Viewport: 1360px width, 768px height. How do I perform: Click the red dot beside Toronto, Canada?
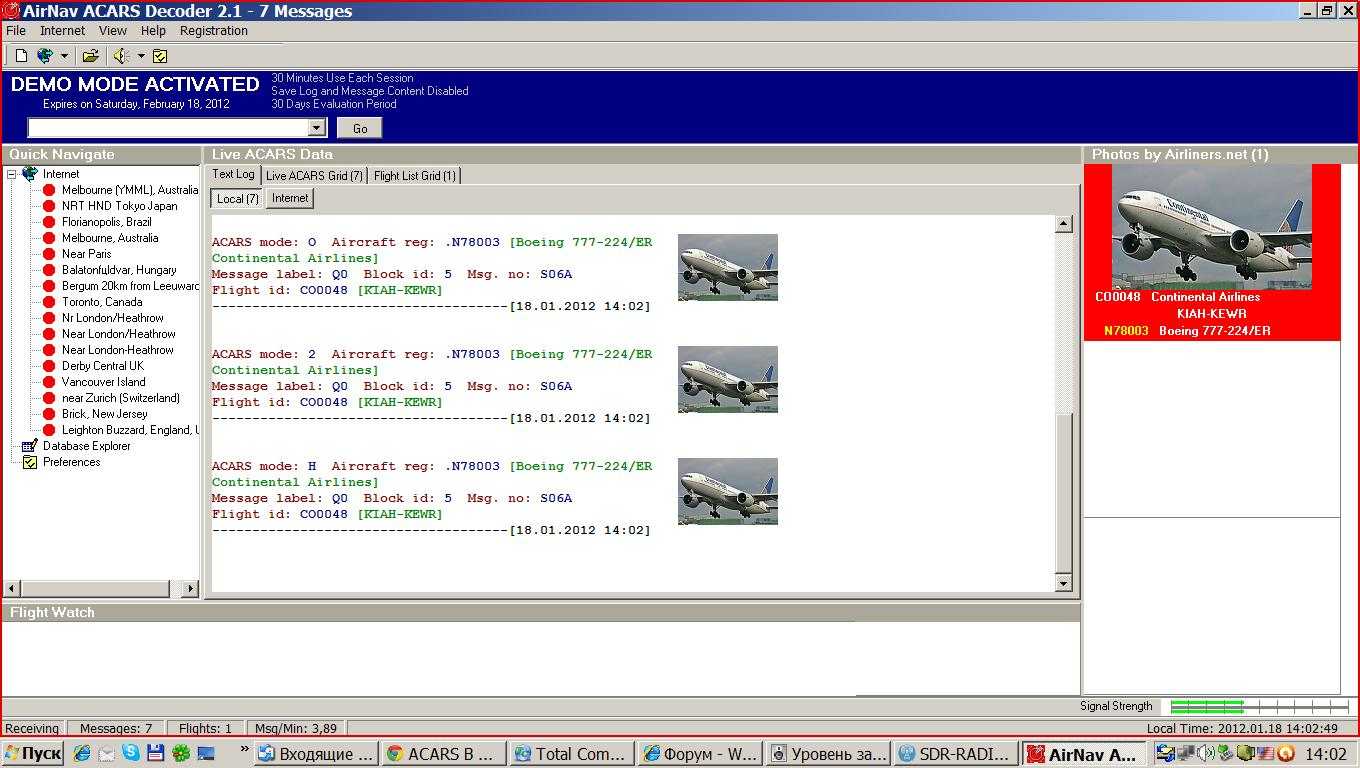(x=48, y=302)
